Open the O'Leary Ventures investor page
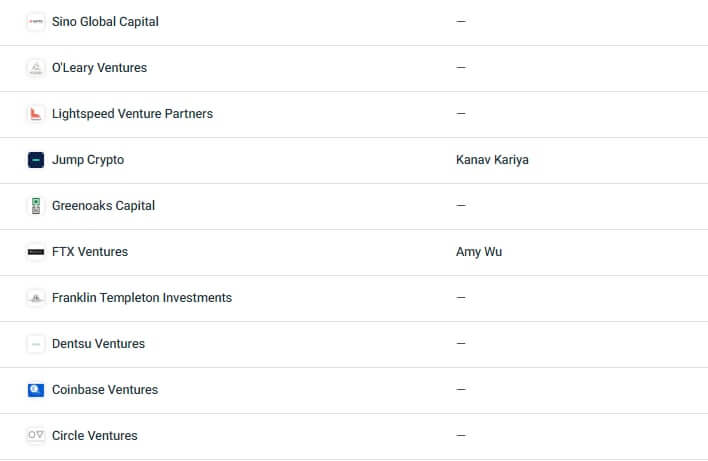The height and width of the screenshot is (461, 708). click(99, 68)
